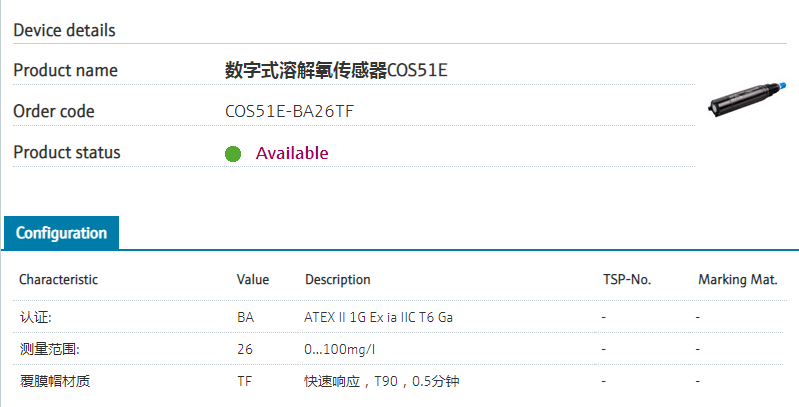Select the order code COS51E-BA26TF text
Image resolution: width=799 pixels, height=407 pixels.
pyautogui.click(x=289, y=111)
